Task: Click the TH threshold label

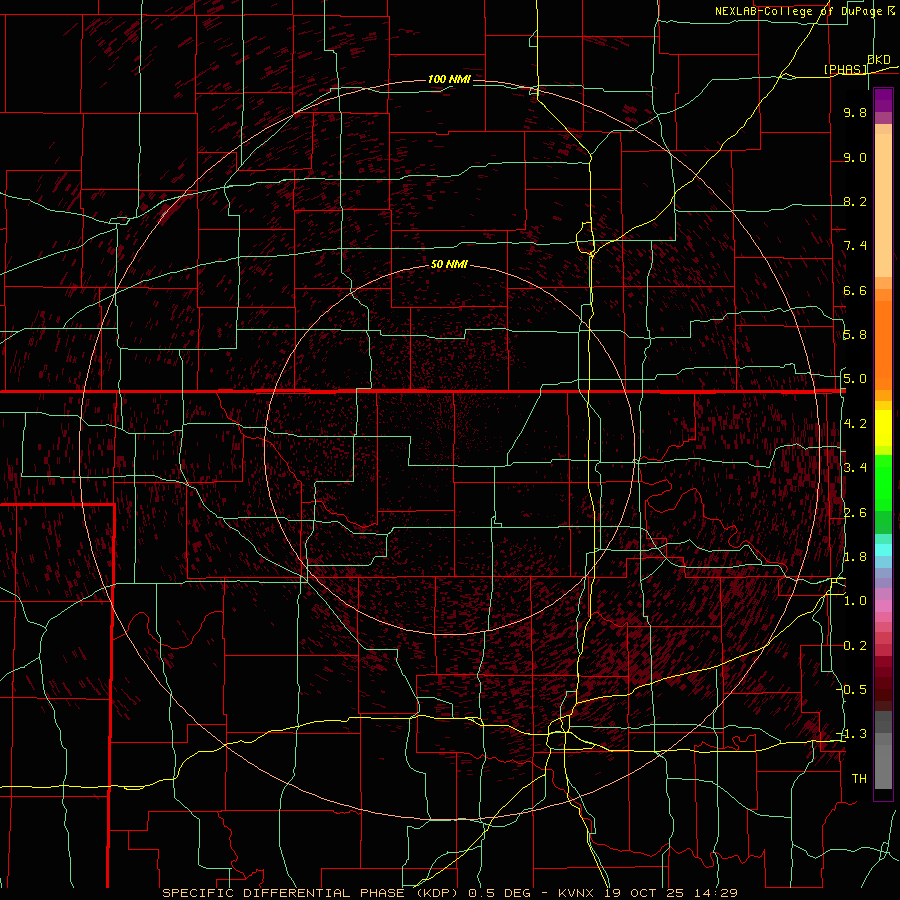Action: click(x=859, y=779)
